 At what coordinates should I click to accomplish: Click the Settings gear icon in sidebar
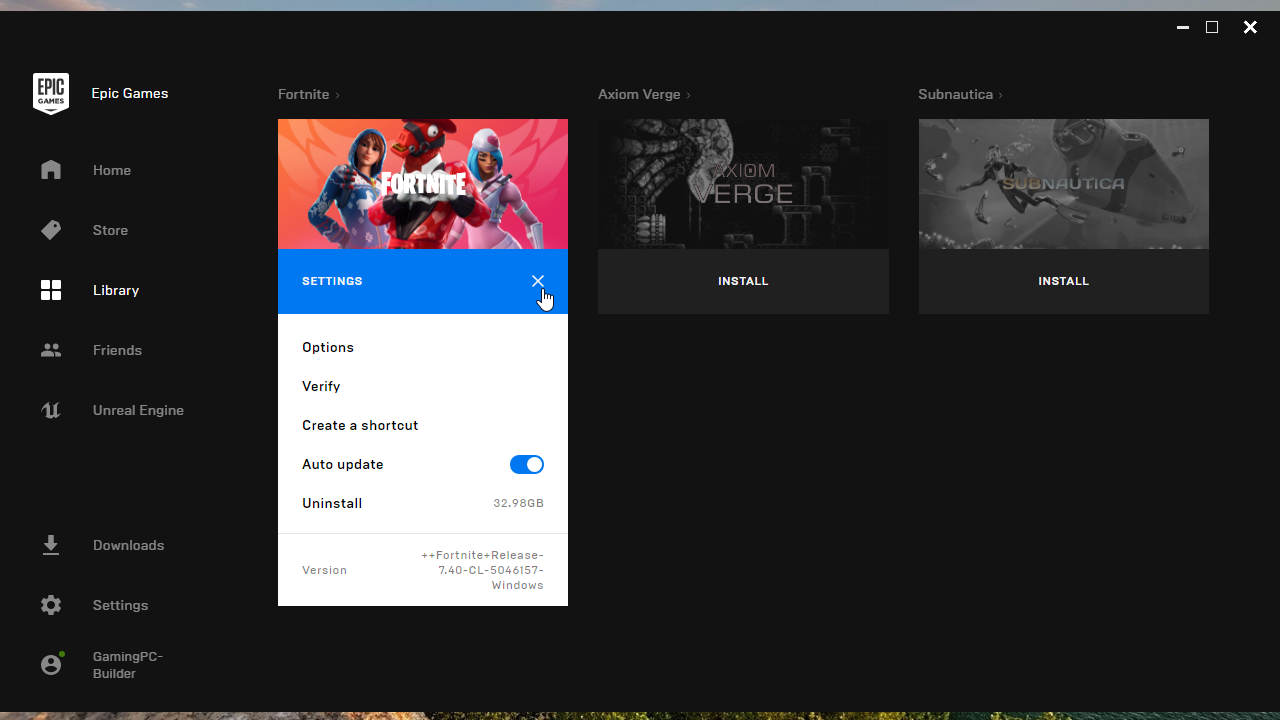pyautogui.click(x=51, y=605)
